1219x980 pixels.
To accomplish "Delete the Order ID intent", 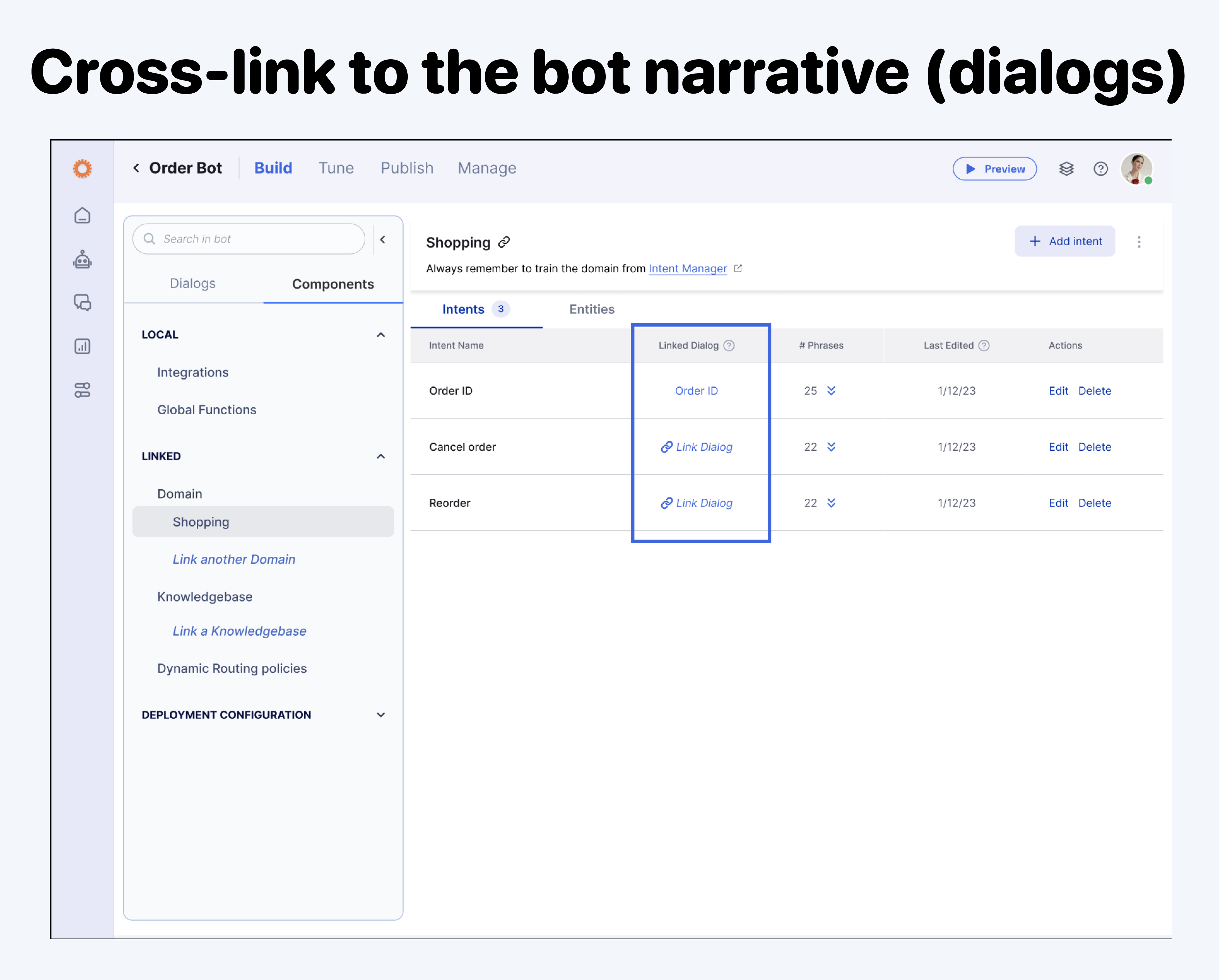I will coord(1095,391).
